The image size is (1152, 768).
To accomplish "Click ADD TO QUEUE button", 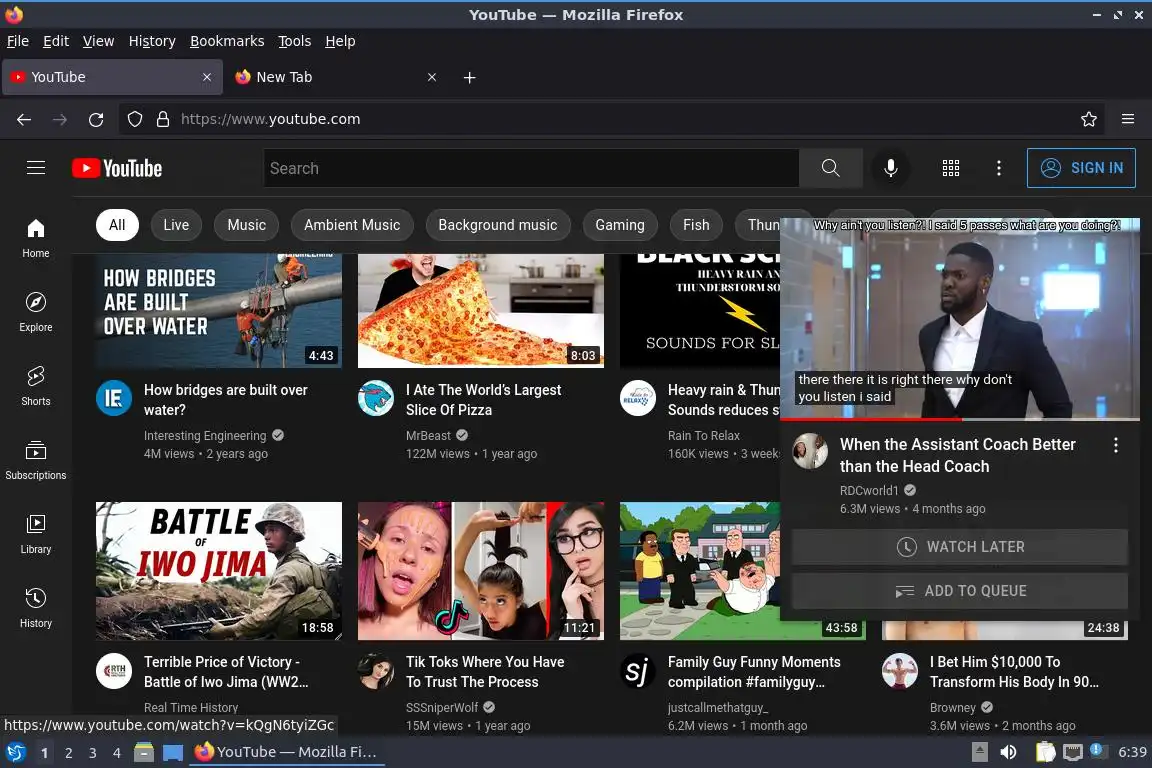I will click(x=960, y=591).
